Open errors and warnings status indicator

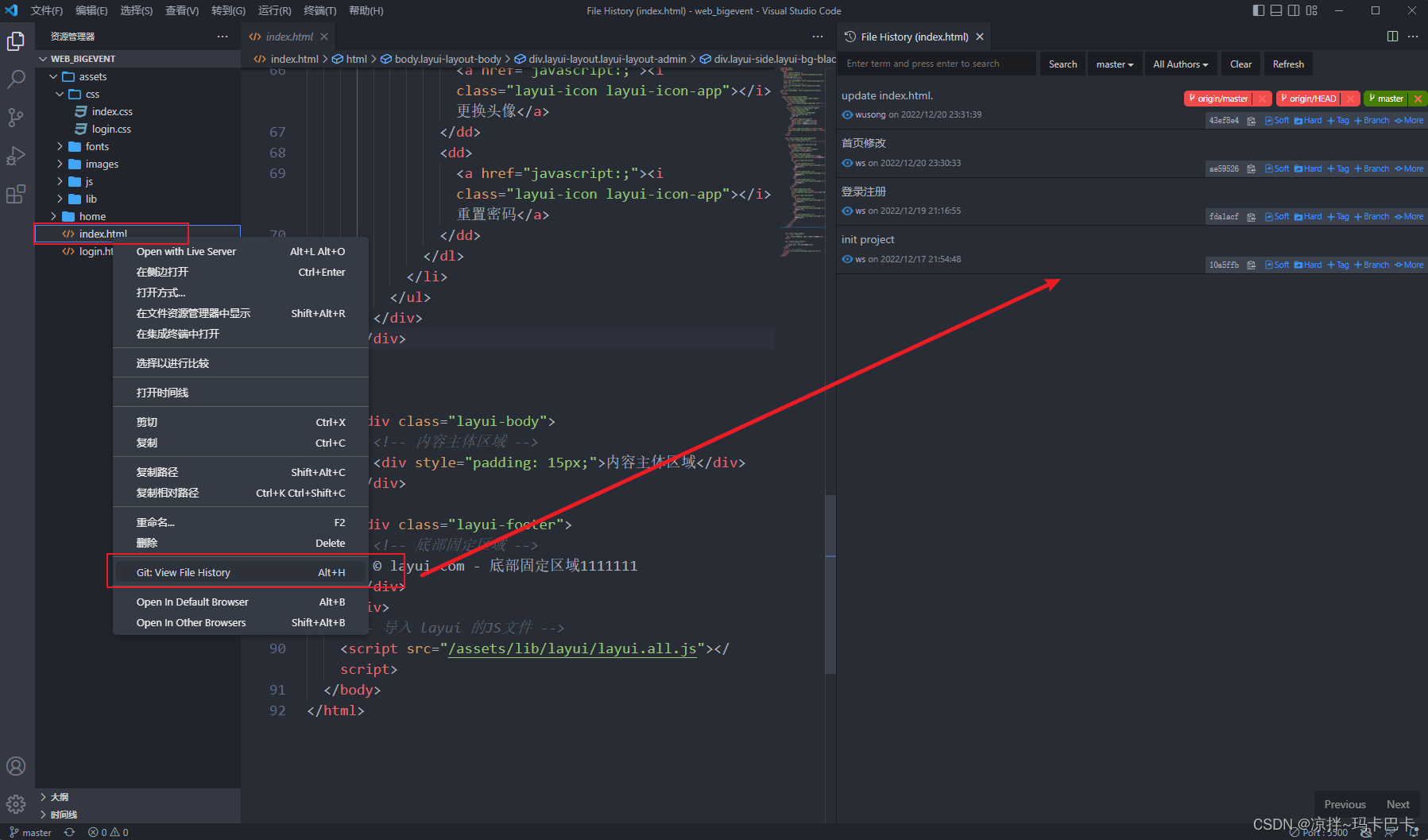coord(108,832)
